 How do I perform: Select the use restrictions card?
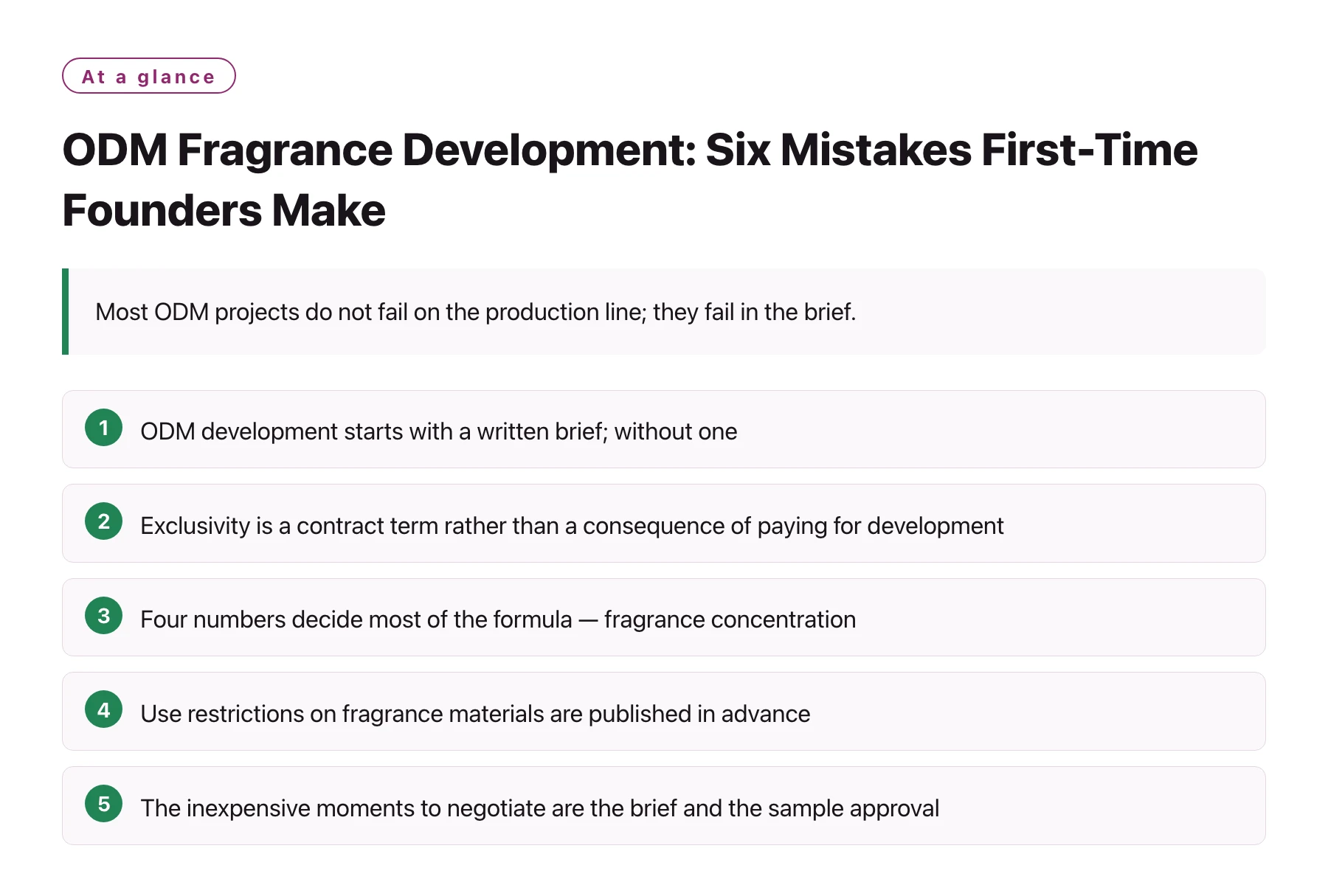(664, 712)
